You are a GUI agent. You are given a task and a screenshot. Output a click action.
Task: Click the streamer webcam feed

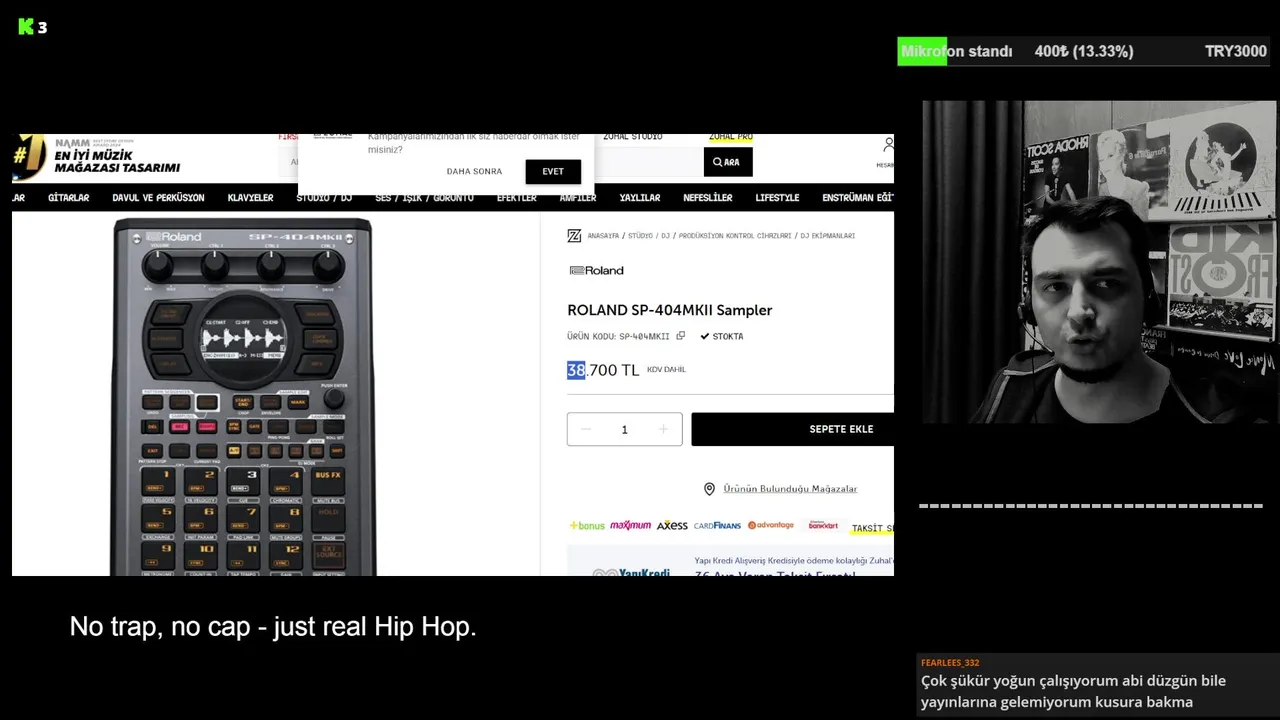(1100, 262)
